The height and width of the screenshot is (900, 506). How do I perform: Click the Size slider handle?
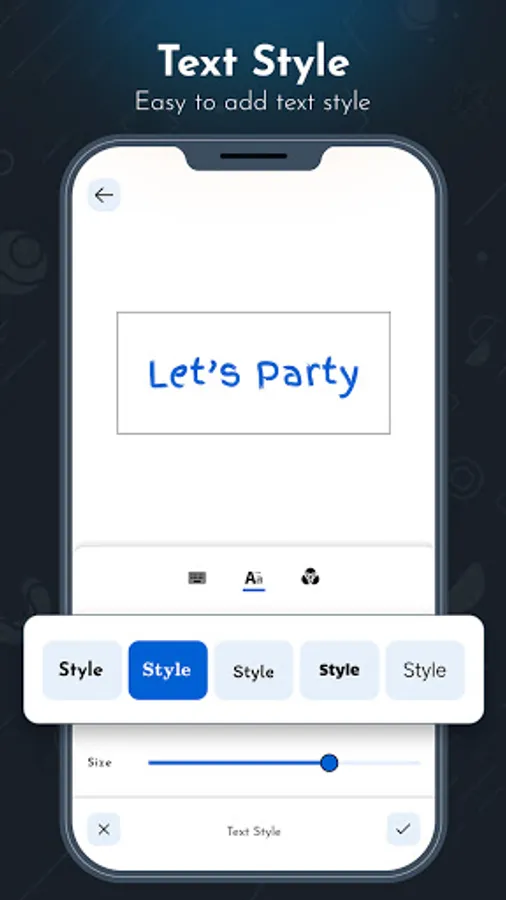tap(329, 763)
